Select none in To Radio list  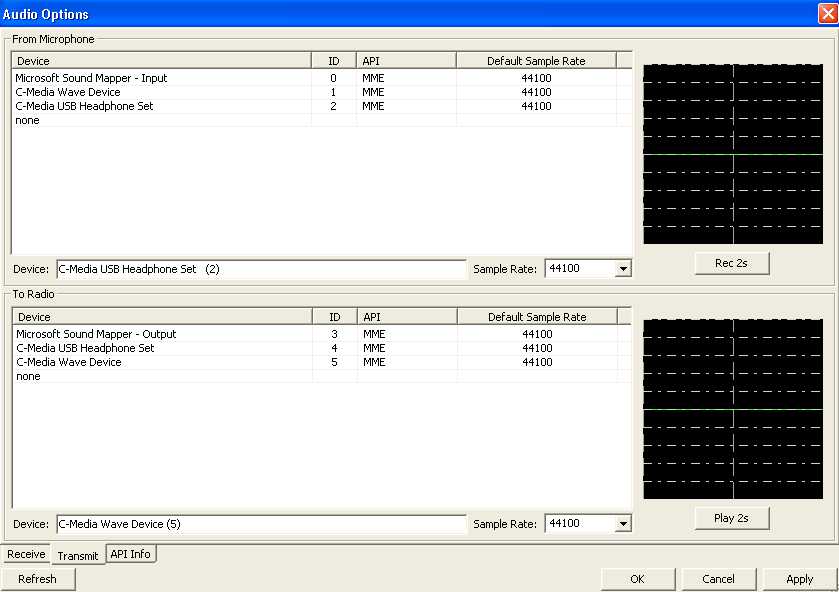tap(321, 376)
